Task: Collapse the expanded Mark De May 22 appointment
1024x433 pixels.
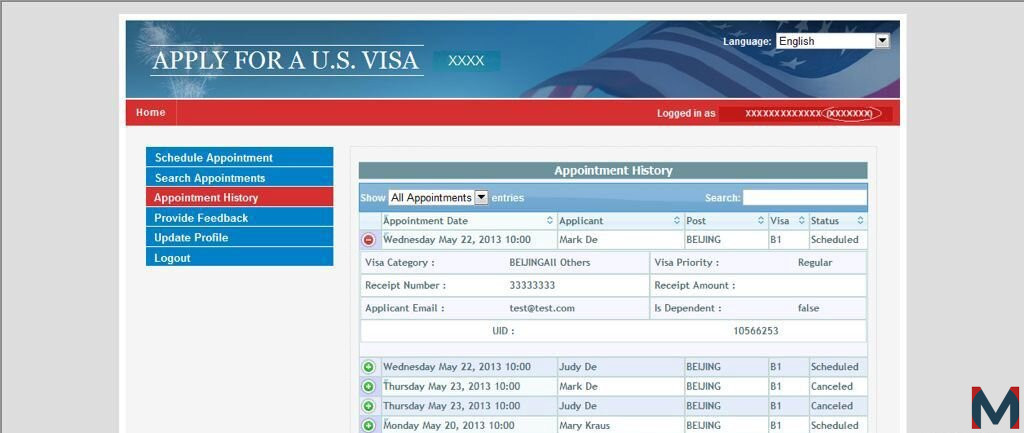Action: [x=368, y=240]
